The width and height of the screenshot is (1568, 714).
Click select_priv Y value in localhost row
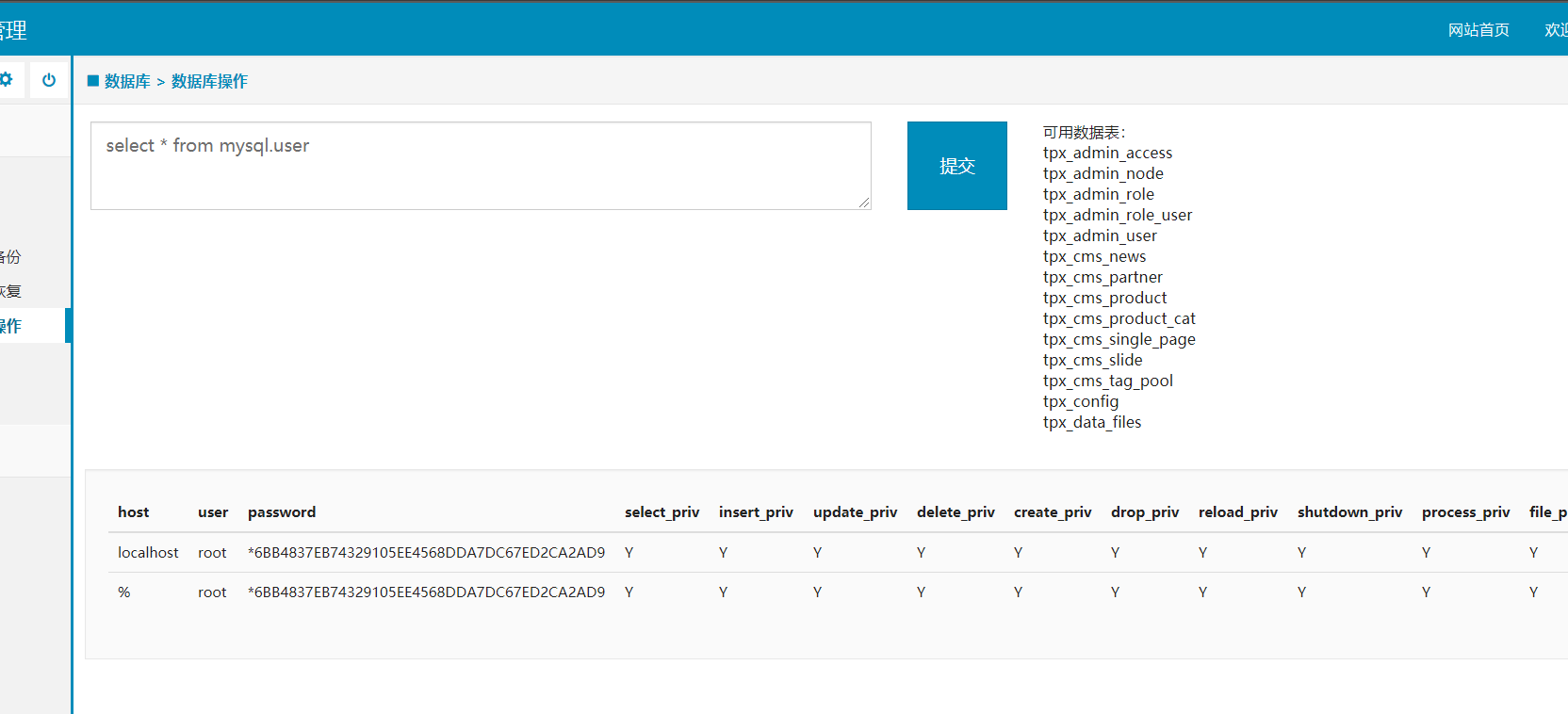(x=629, y=553)
